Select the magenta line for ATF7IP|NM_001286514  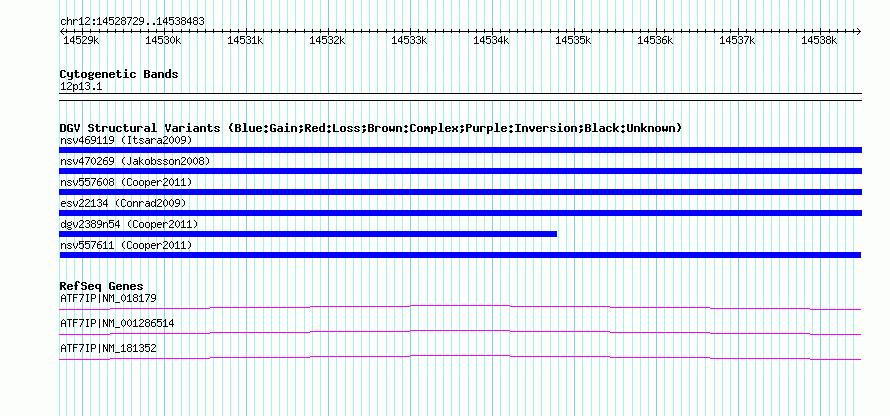pyautogui.click(x=460, y=333)
